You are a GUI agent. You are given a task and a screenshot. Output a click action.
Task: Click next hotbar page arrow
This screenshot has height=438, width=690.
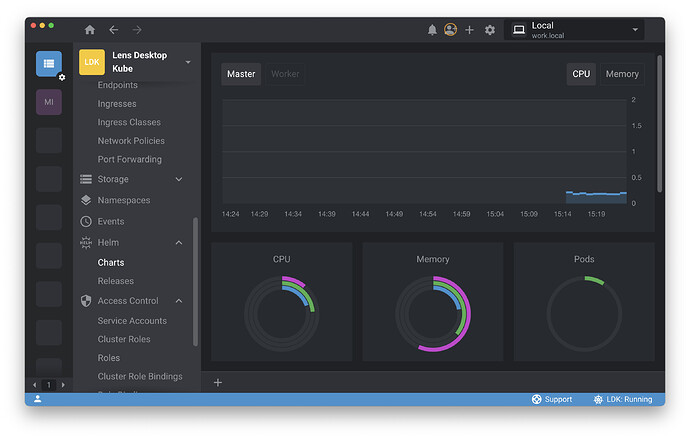pos(63,384)
